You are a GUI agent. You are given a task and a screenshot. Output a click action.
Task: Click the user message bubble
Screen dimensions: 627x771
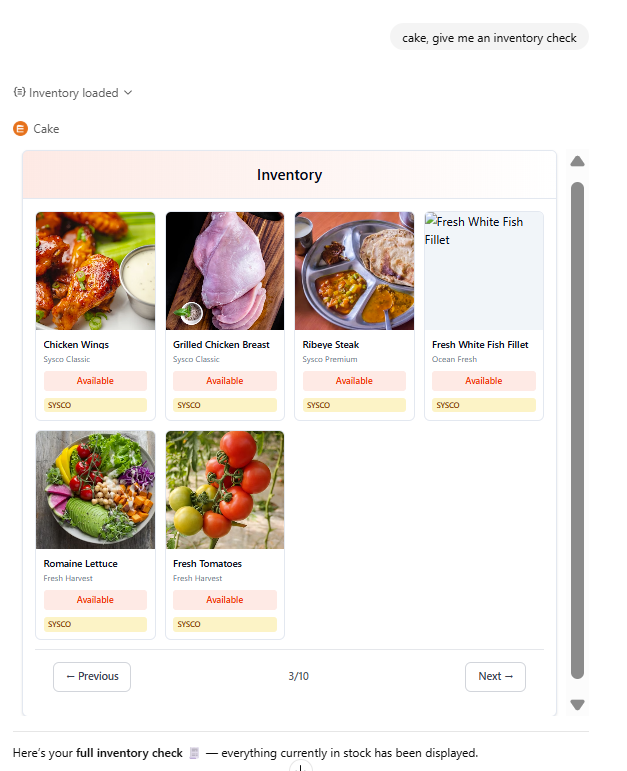point(489,38)
